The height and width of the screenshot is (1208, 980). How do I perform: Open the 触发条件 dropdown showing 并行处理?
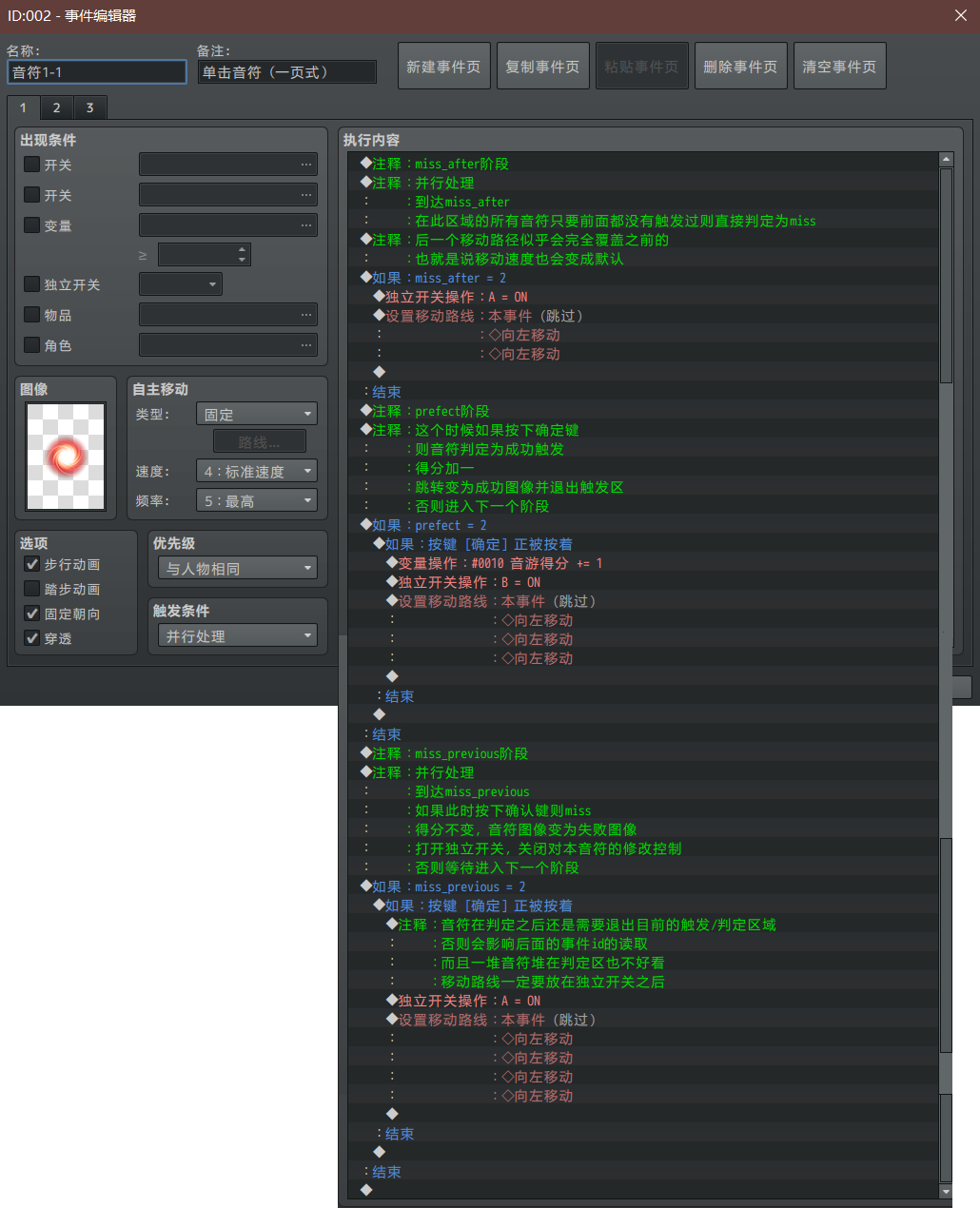pos(237,636)
